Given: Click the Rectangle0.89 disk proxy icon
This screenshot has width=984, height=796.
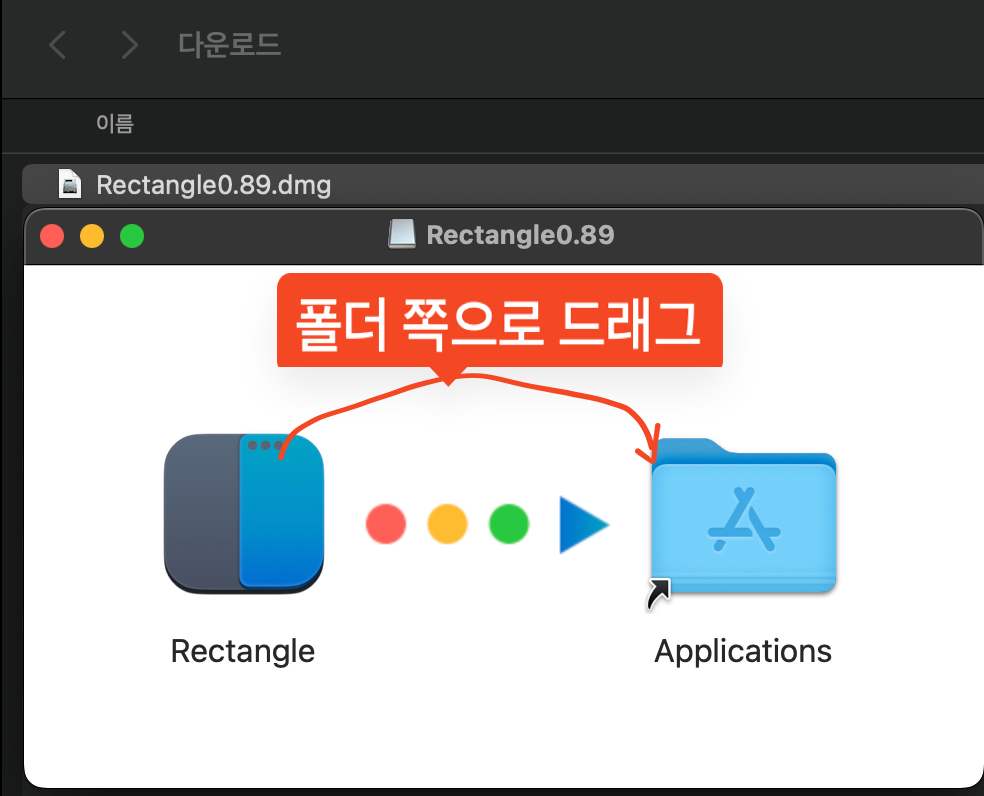Looking at the screenshot, I should point(402,234).
